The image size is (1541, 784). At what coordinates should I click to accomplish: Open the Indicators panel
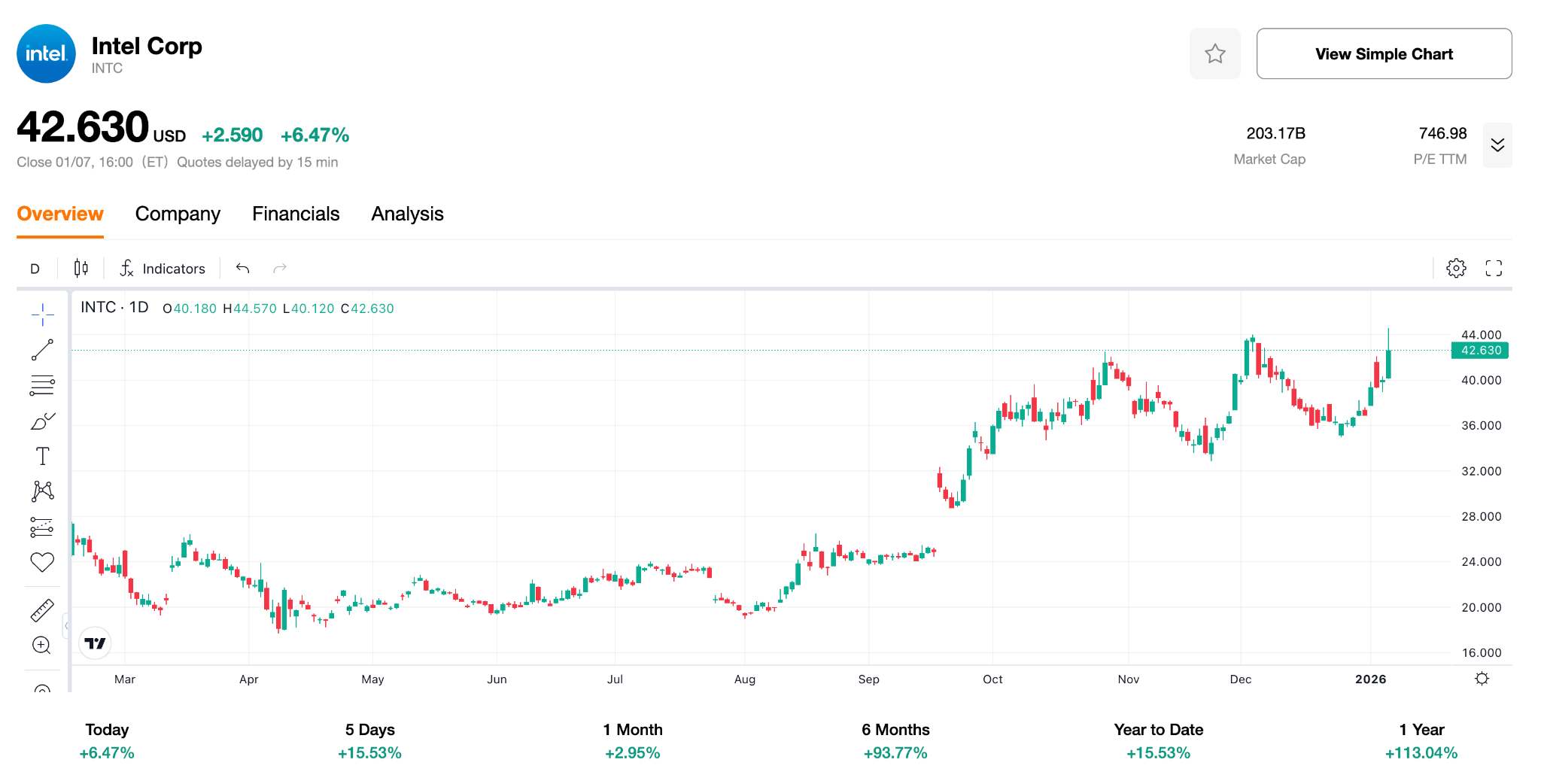[163, 269]
